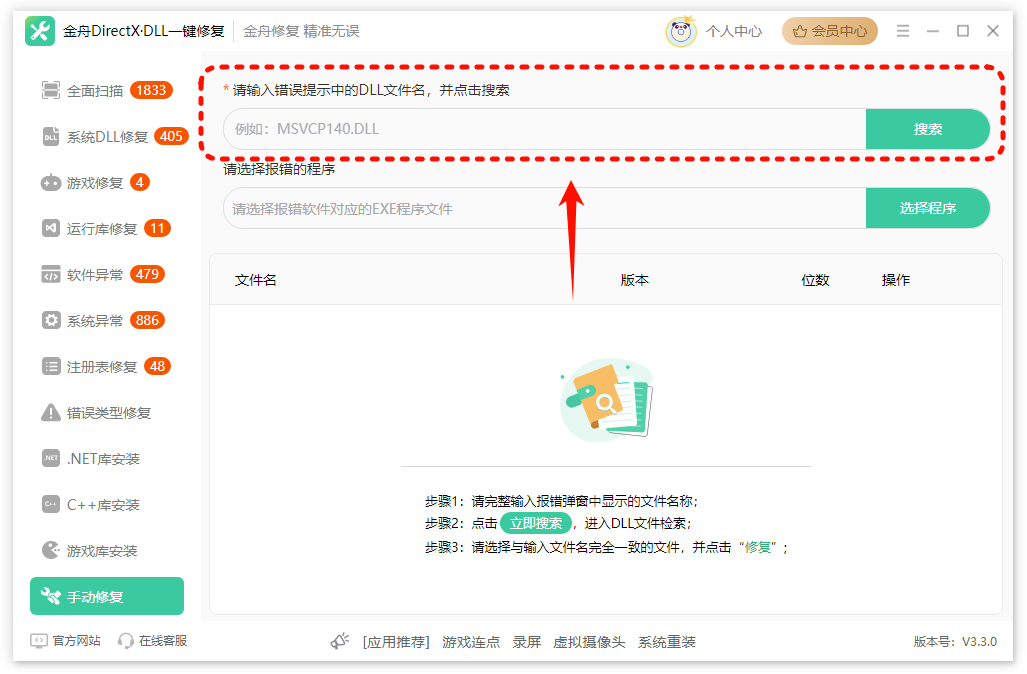Open 错误类型修复 error type repair
Image resolution: width=1027 pixels, height=674 pixels.
click(107, 413)
